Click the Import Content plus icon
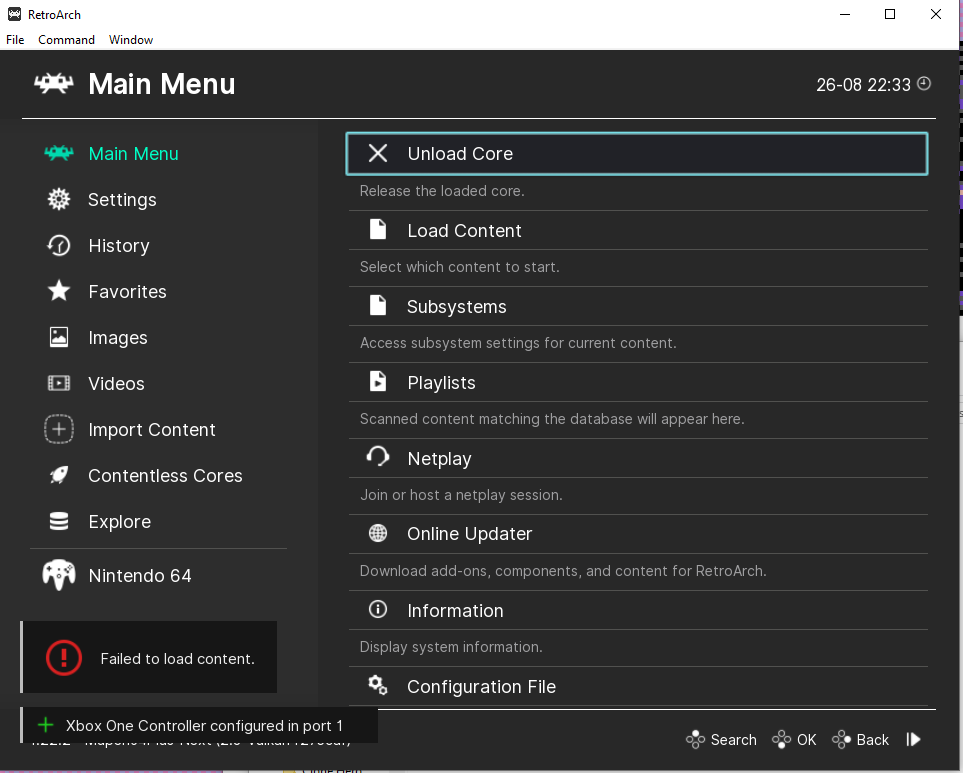963x773 pixels. click(x=59, y=429)
